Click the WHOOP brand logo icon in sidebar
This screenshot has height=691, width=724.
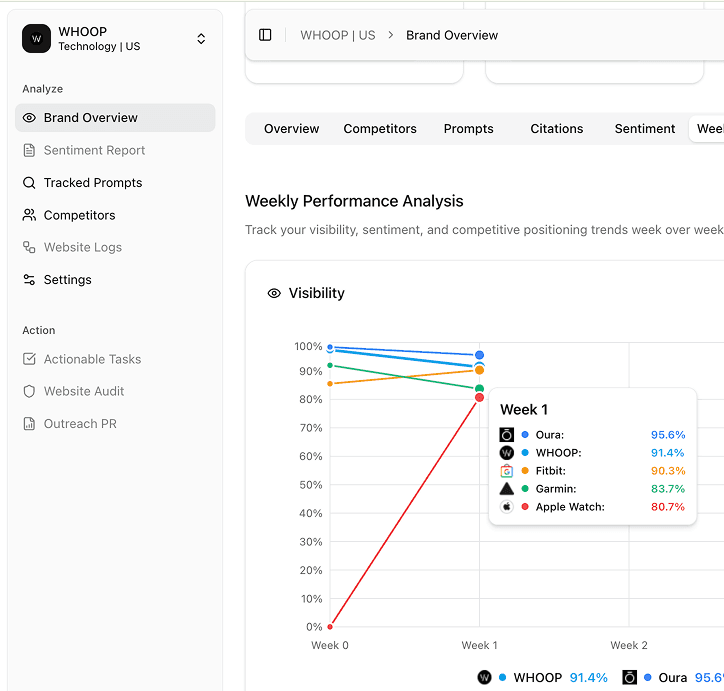click(36, 39)
